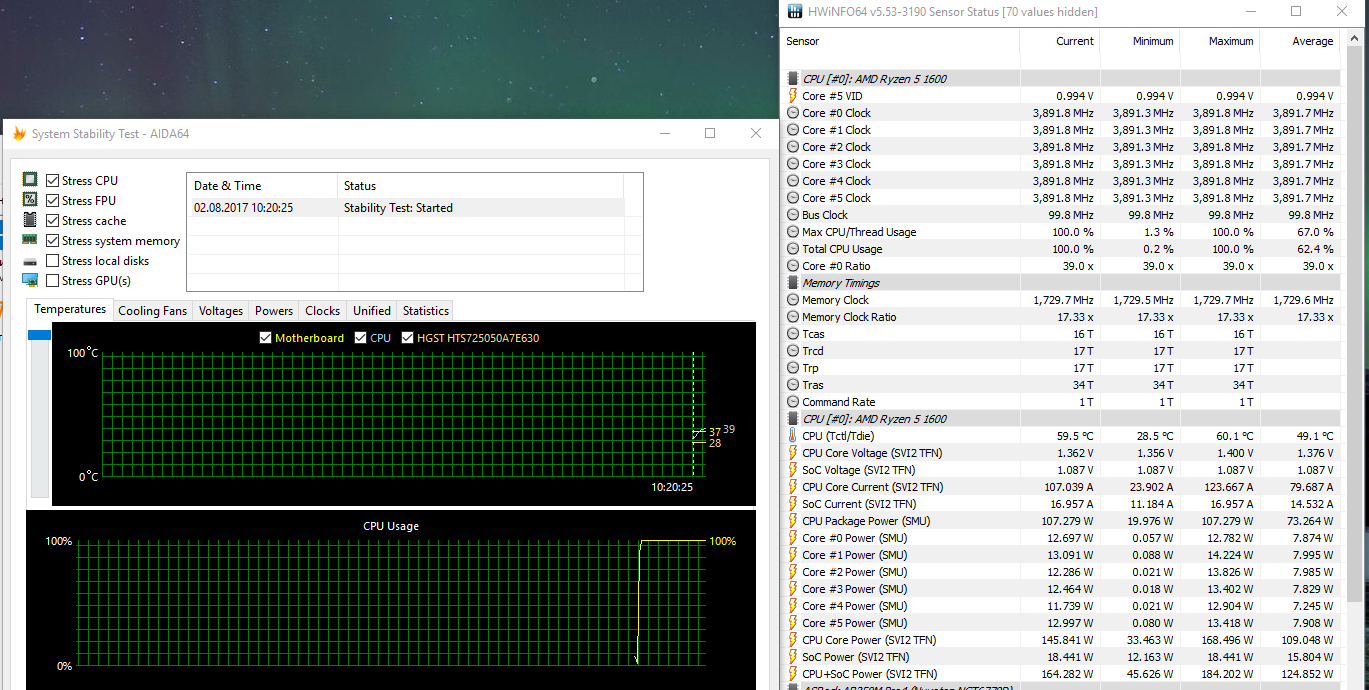Select the Temperatures tab
Image resolution: width=1369 pixels, height=690 pixels.
tap(70, 309)
